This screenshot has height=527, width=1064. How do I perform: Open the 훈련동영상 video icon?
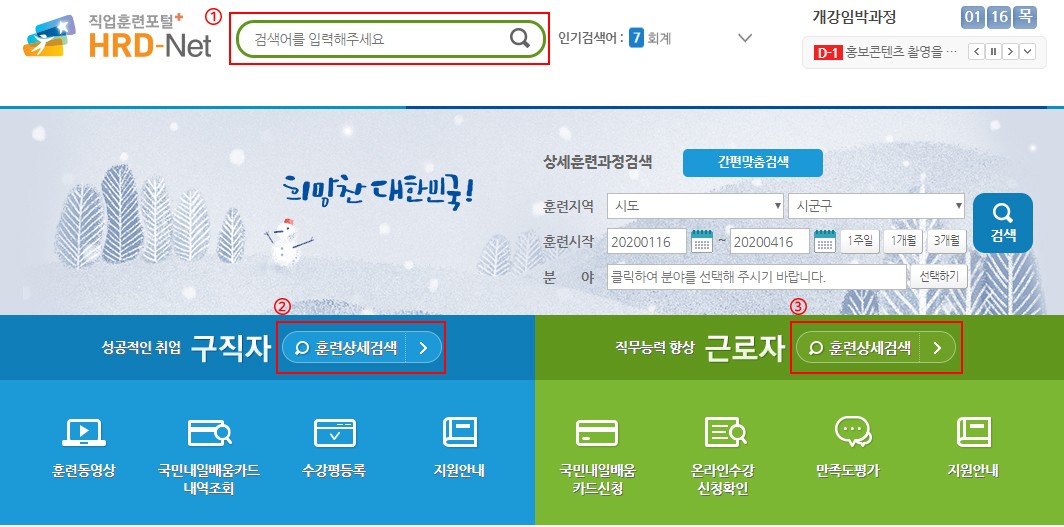coord(83,433)
